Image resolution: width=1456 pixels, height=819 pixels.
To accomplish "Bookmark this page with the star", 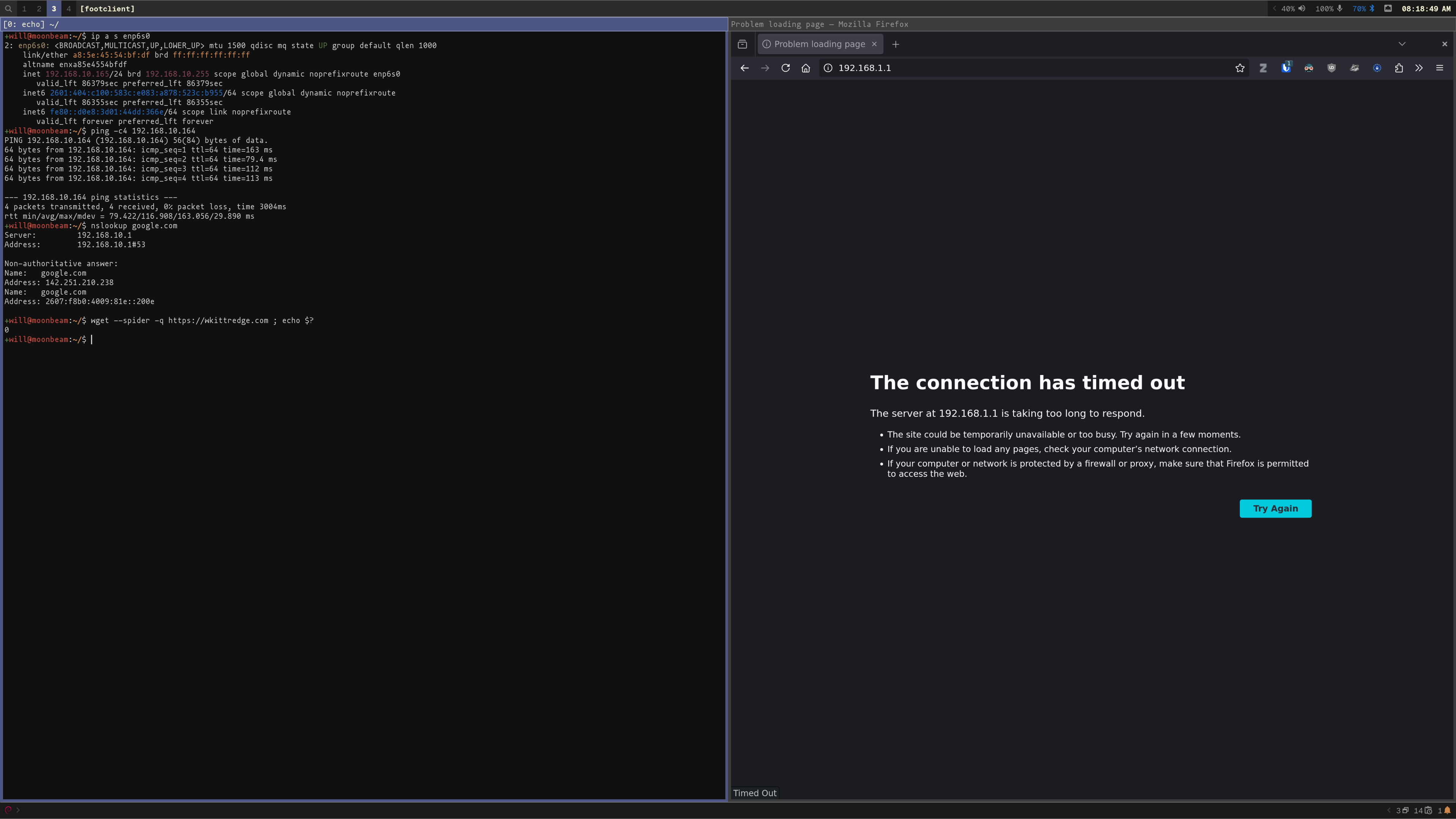I will click(x=1239, y=68).
